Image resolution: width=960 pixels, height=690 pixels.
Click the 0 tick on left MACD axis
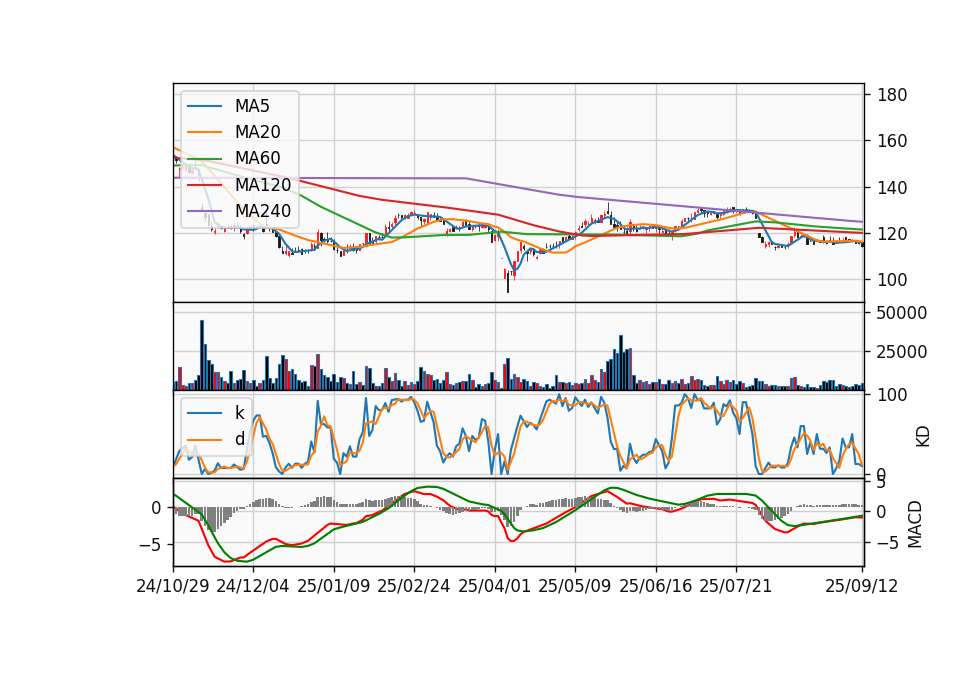pos(156,508)
